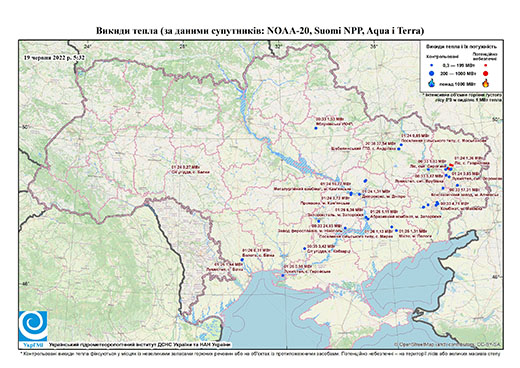Screen dimensions: 520x368
Task: Click the date stamp 19 червня 2022
Action: click(54, 58)
